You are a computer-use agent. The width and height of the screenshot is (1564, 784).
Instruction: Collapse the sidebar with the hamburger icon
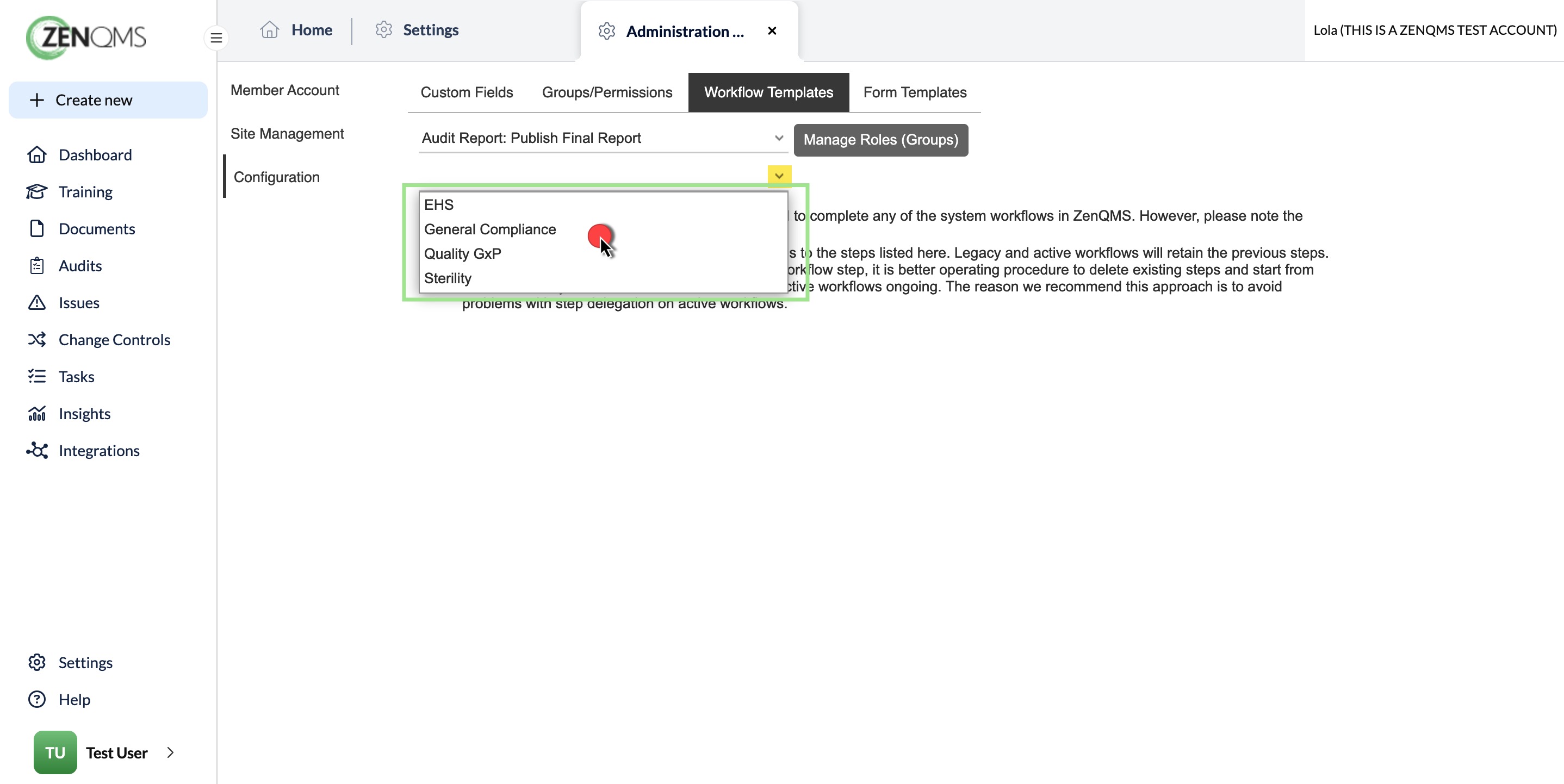coord(216,38)
